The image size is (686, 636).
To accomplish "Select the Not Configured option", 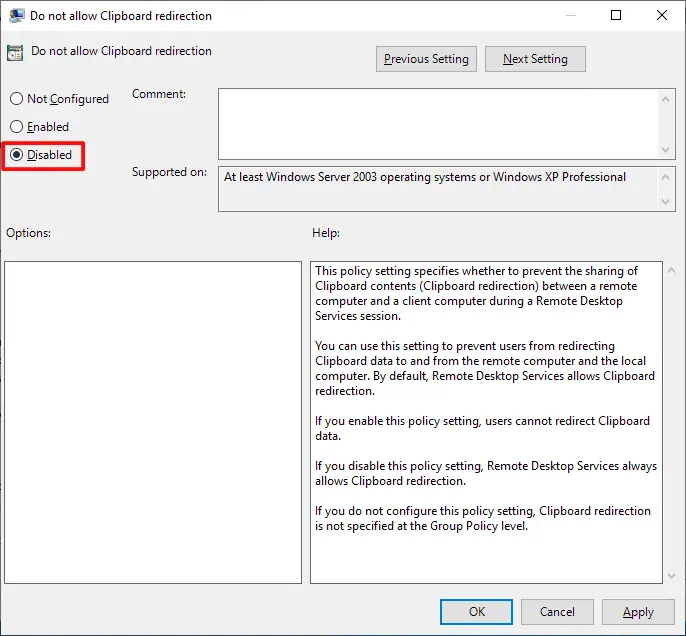I will 16,99.
